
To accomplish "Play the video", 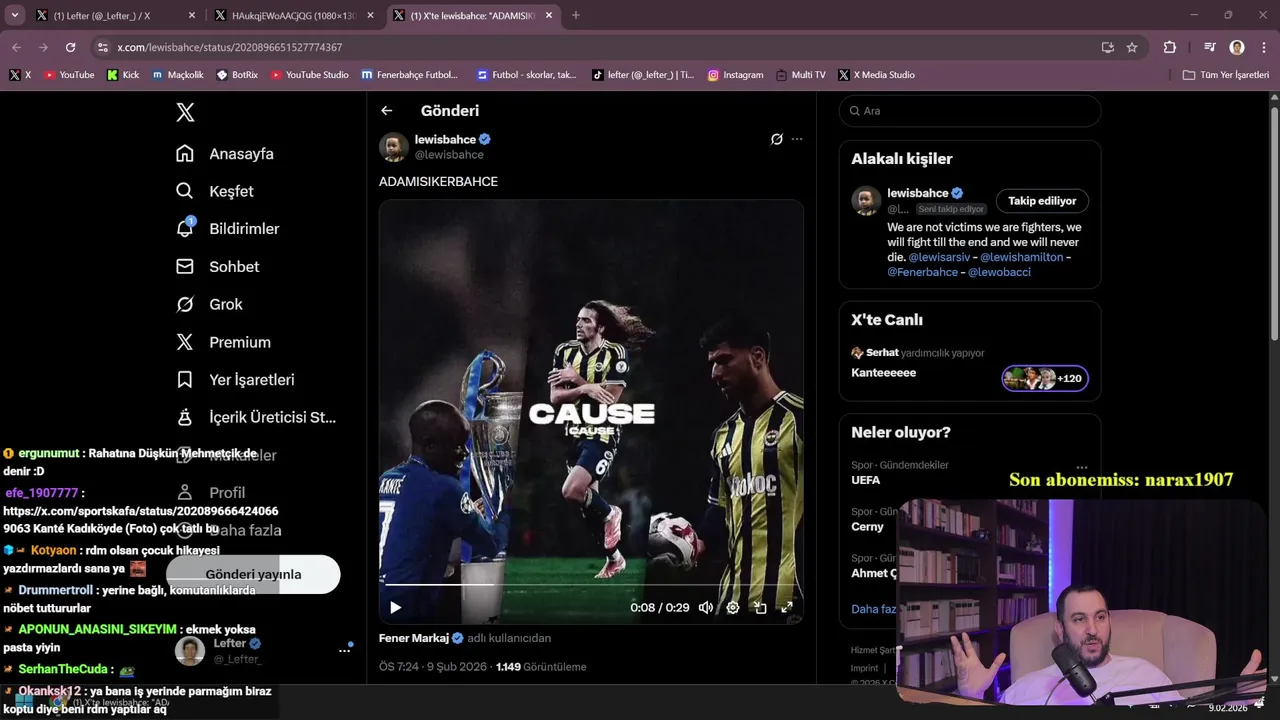I will pyautogui.click(x=396, y=607).
